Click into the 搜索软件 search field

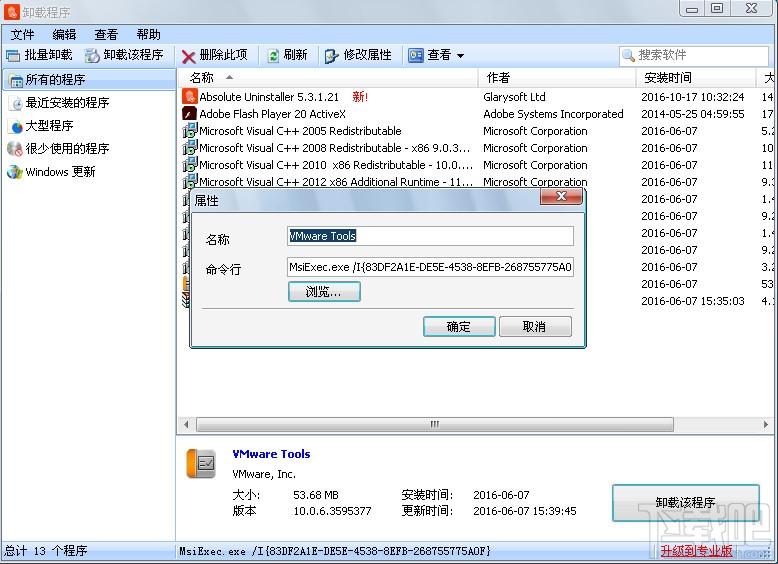tap(694, 55)
